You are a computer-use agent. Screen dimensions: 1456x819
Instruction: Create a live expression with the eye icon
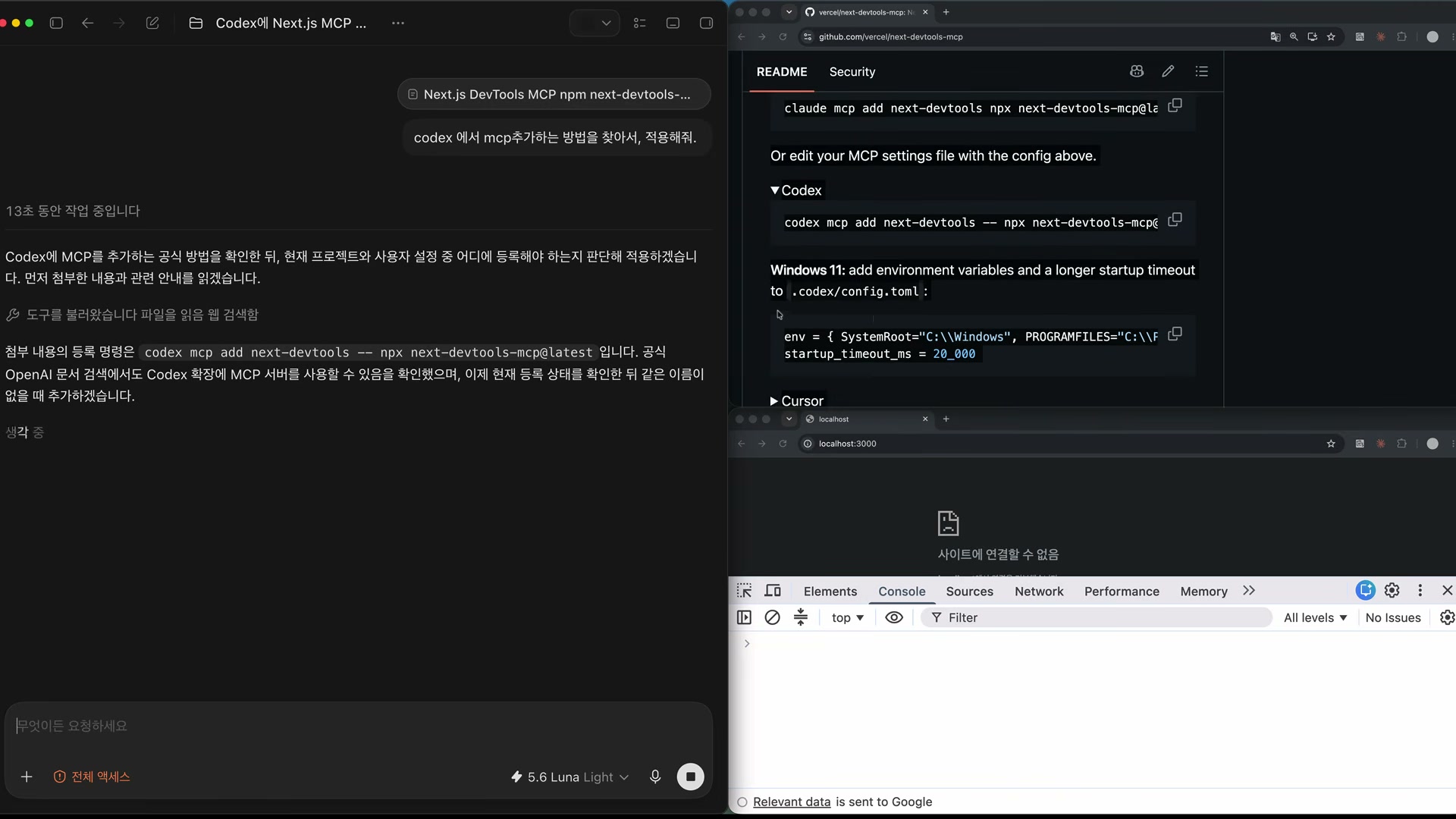[x=894, y=617]
